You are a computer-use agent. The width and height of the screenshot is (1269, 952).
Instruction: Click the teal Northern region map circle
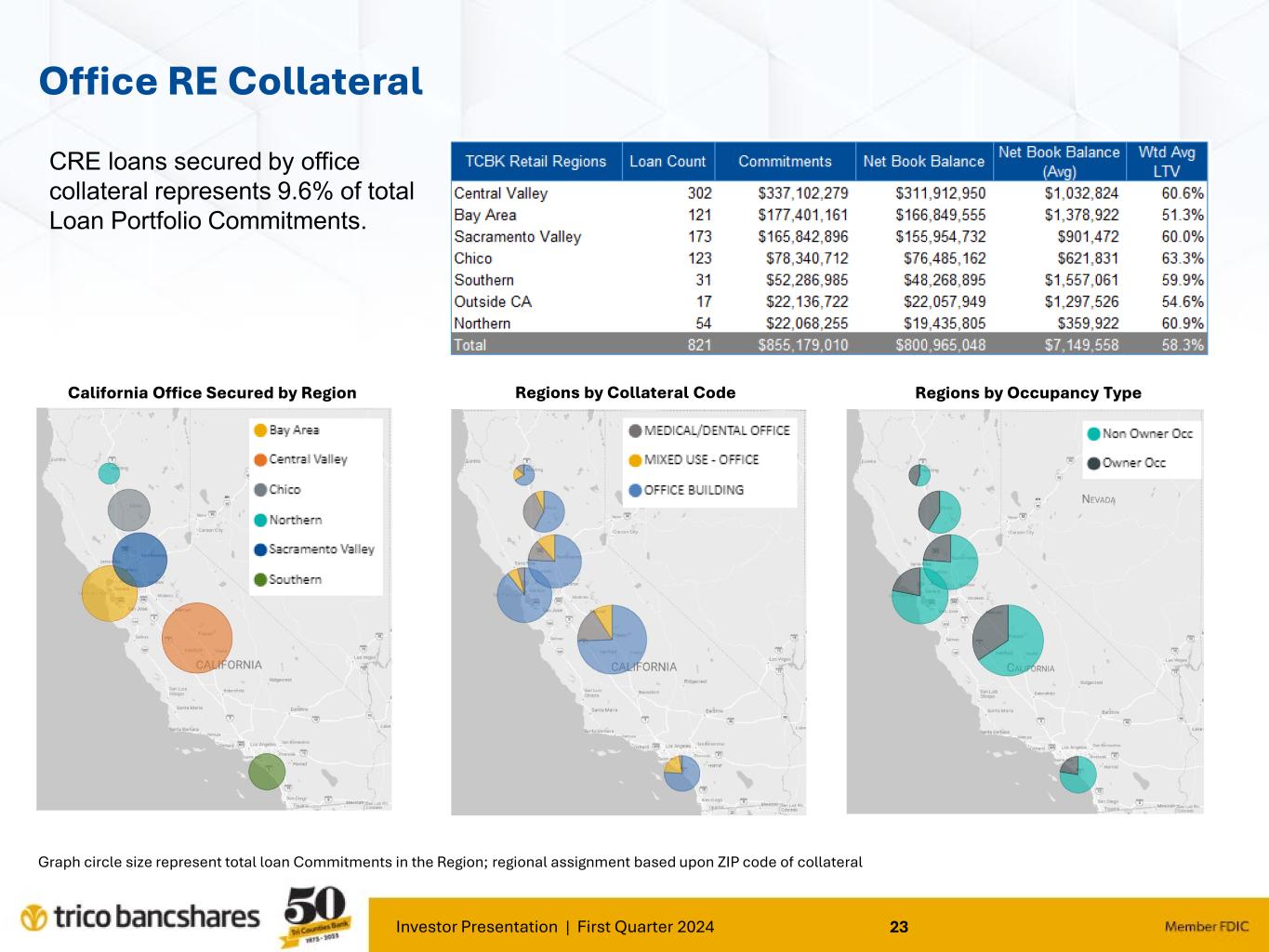(110, 473)
